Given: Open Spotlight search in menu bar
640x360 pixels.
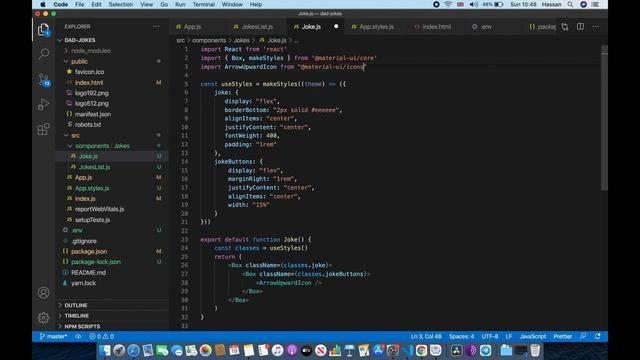Looking at the screenshot, I should pyautogui.click(x=570, y=4).
